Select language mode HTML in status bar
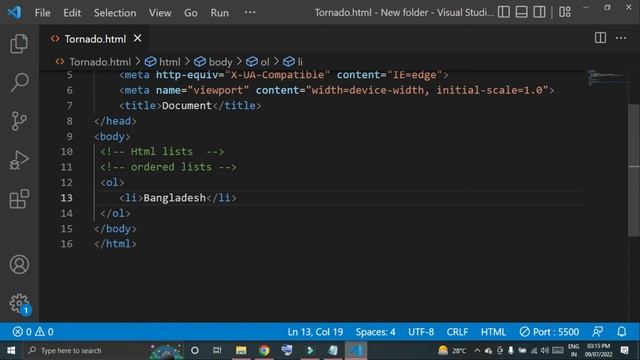 coord(493,332)
